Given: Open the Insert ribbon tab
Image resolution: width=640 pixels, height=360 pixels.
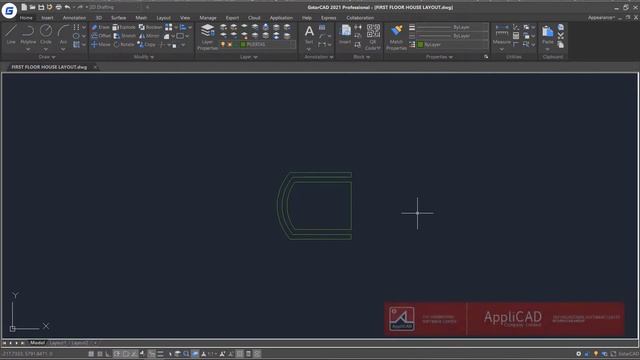Looking at the screenshot, I should (x=47, y=18).
